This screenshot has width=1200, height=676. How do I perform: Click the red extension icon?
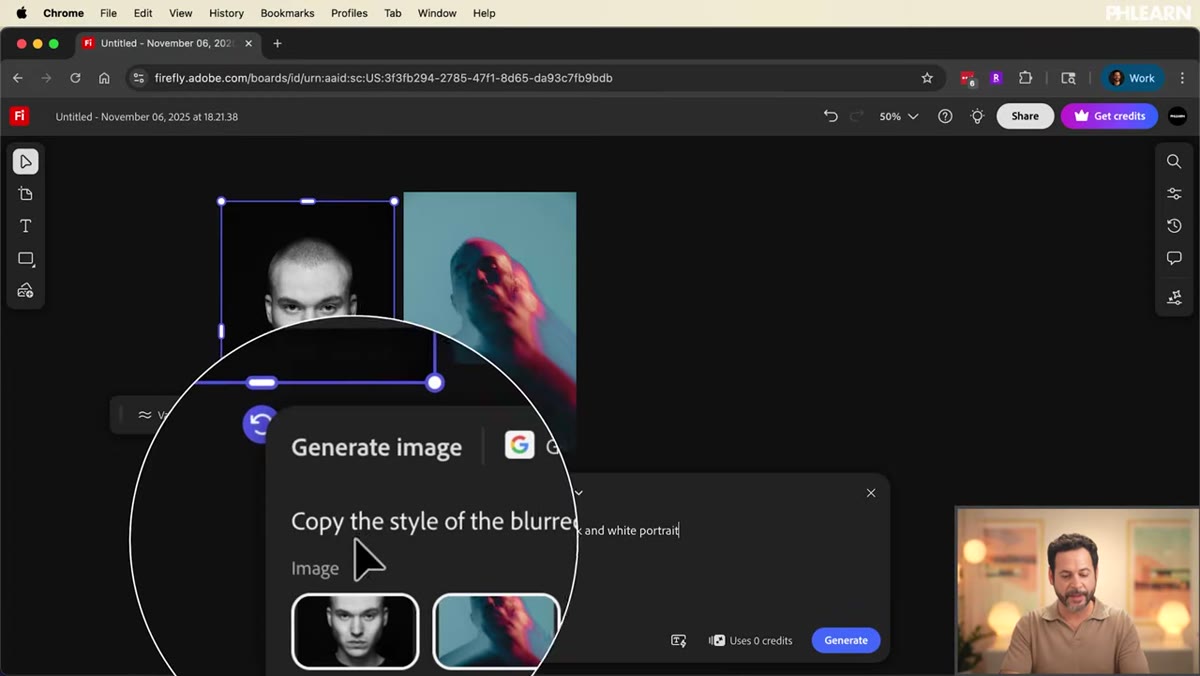967,78
